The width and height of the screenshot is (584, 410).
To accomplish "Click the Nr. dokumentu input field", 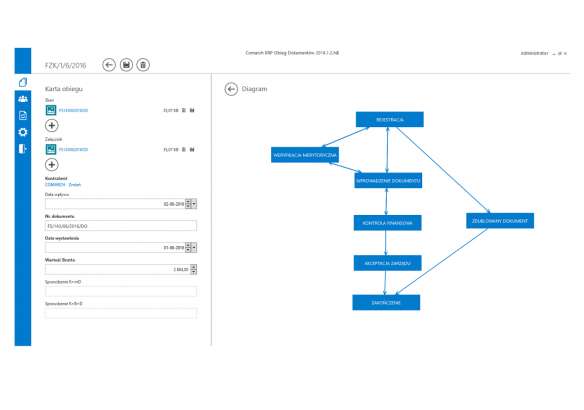I will 121,226.
